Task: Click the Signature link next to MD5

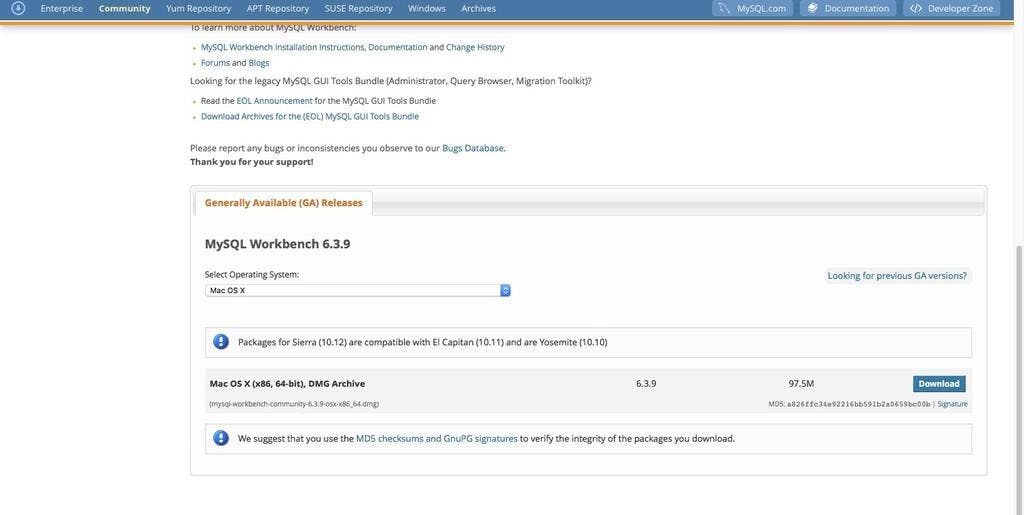Action: click(x=952, y=404)
